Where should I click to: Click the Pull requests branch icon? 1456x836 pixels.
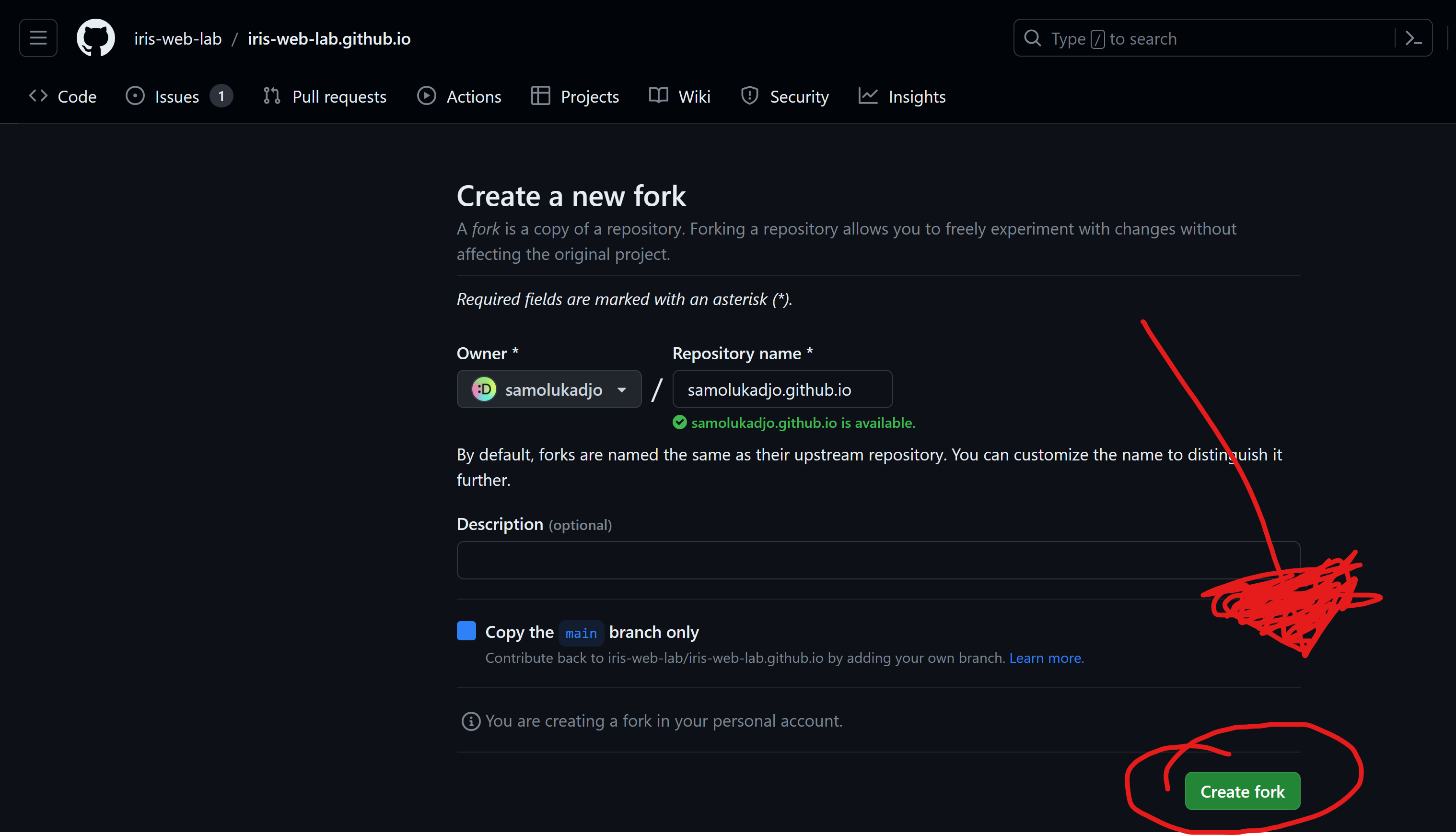click(x=272, y=96)
